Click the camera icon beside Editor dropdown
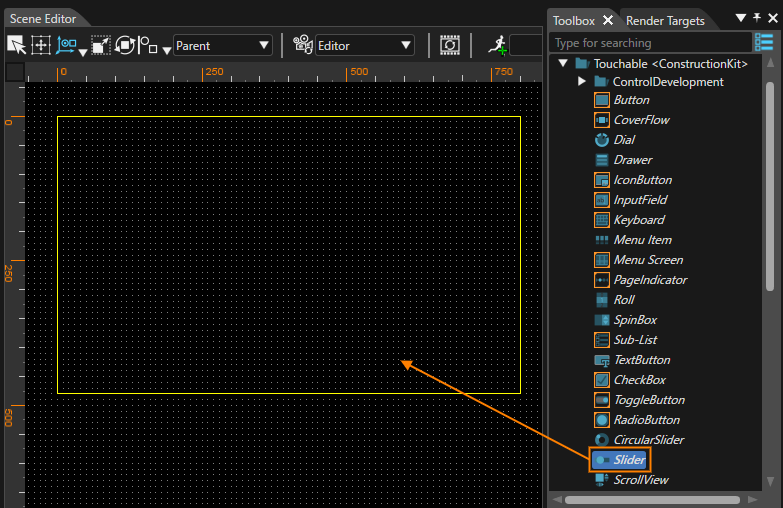This screenshot has width=783, height=508. (x=303, y=45)
